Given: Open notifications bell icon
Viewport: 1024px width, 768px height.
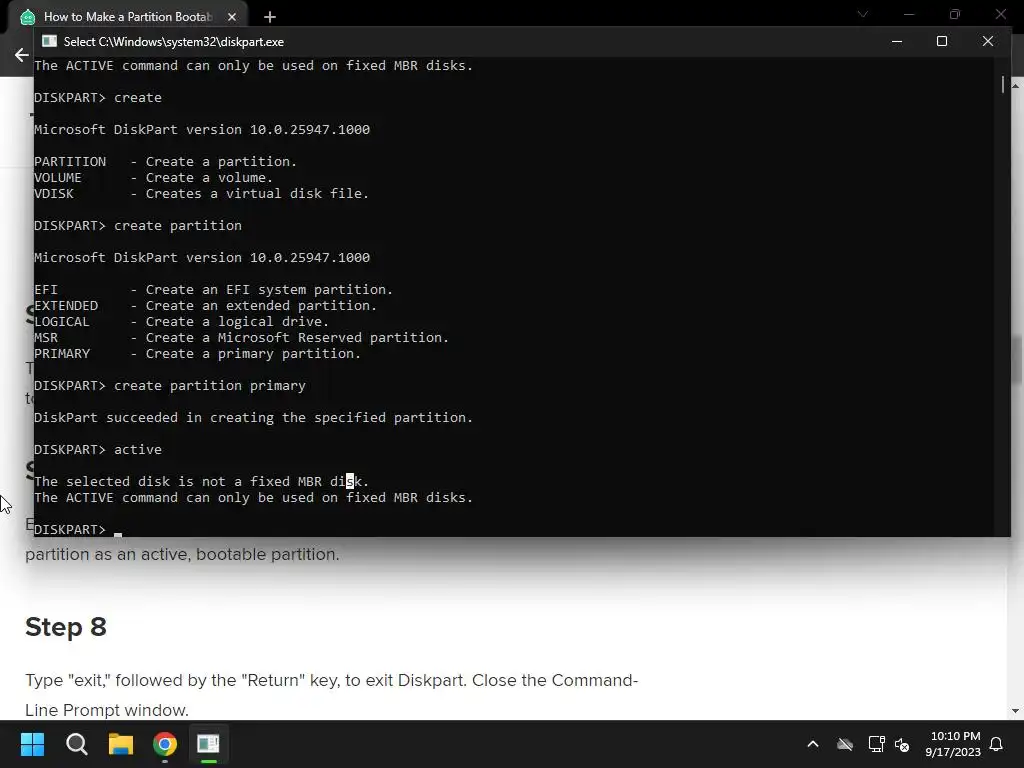Looking at the screenshot, I should point(997,744).
